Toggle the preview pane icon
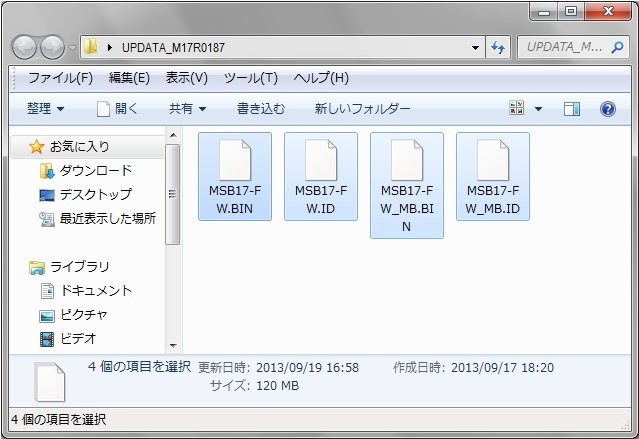639x439 pixels. click(x=572, y=109)
